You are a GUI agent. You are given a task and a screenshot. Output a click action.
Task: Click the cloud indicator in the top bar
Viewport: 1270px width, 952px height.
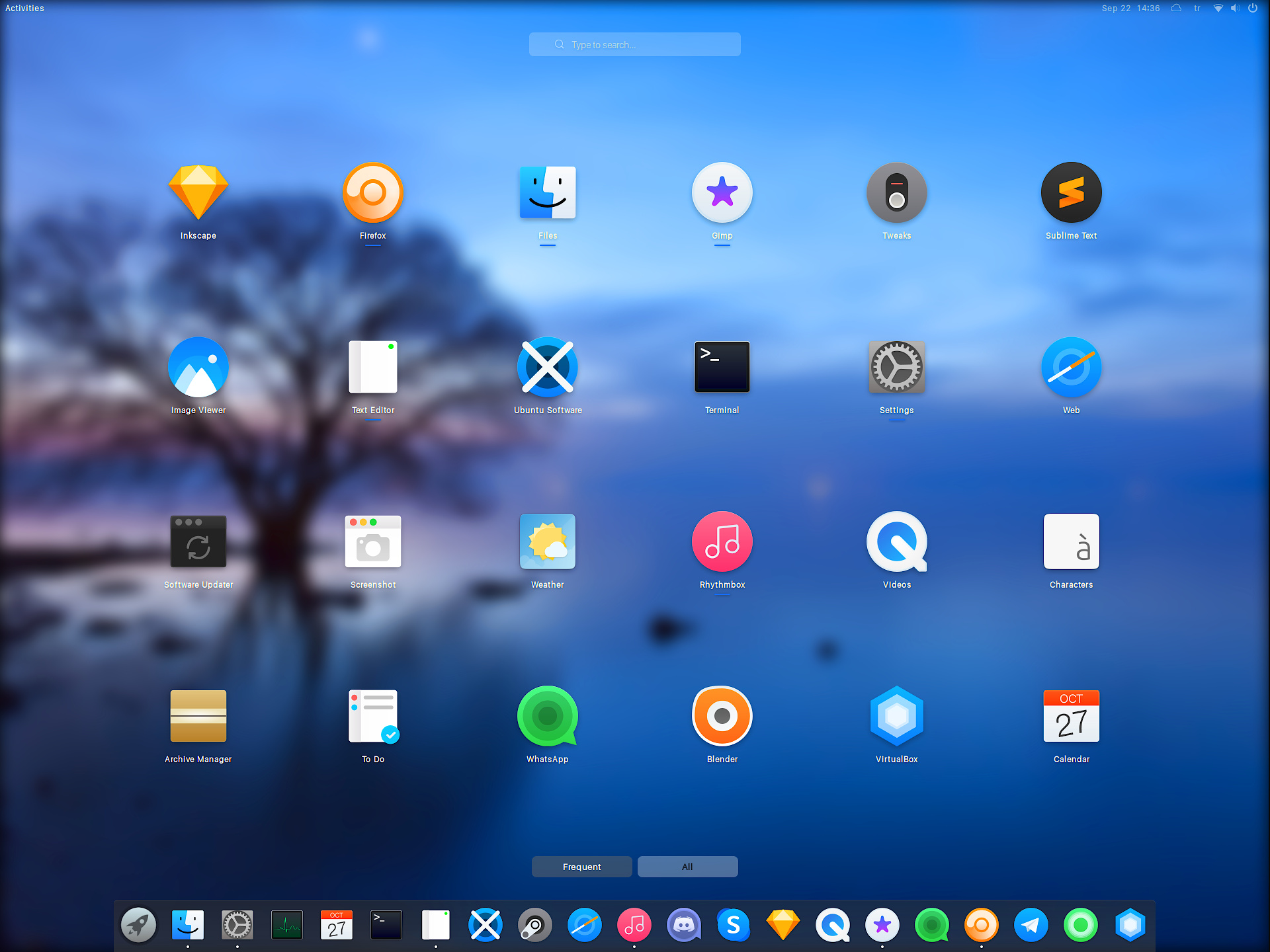[1176, 8]
